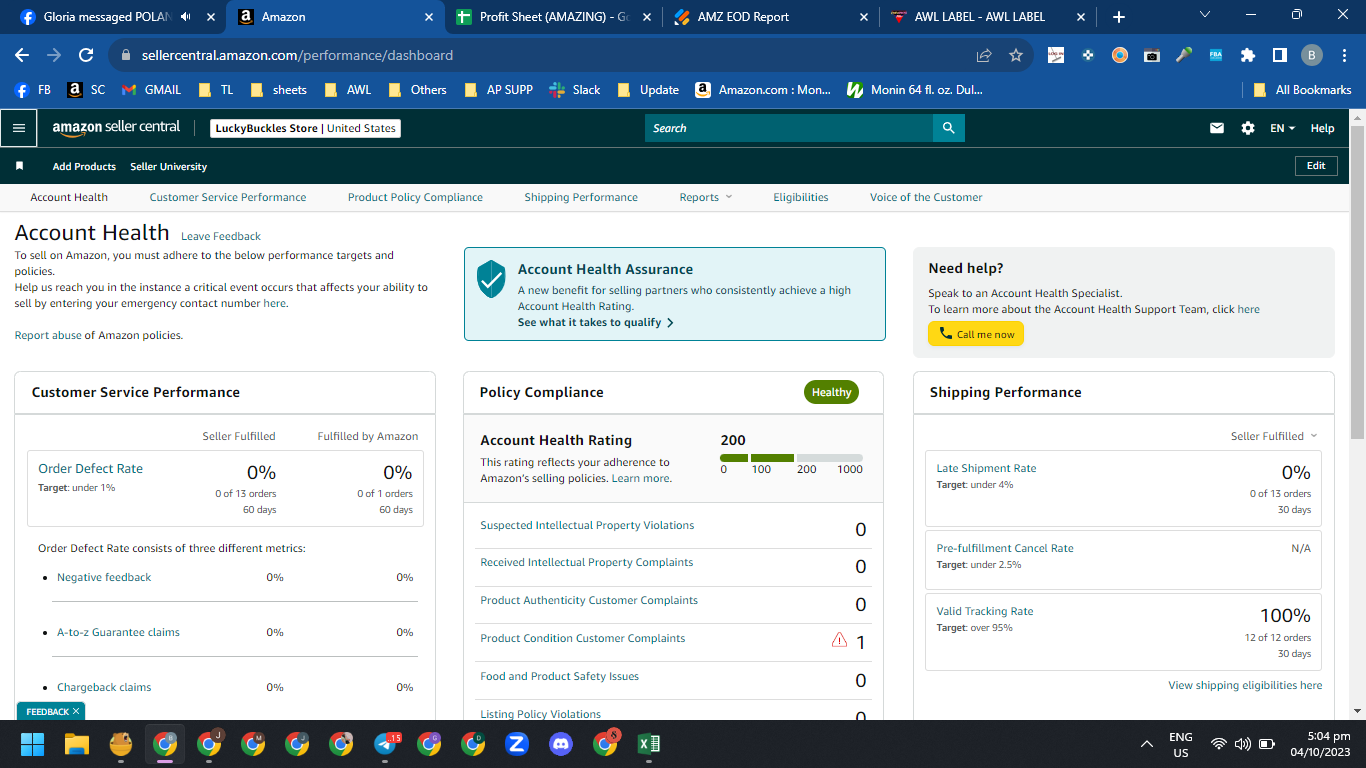Image resolution: width=1366 pixels, height=768 pixels.
Task: Open the Seller Fulfilled dropdown in Shipping Performance
Action: (x=1274, y=436)
